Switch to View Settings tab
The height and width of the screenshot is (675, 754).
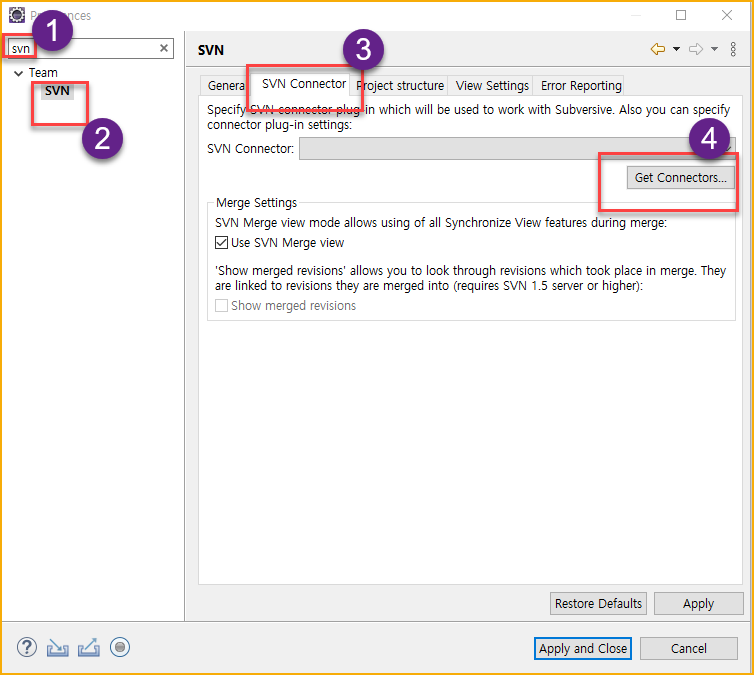tap(492, 86)
